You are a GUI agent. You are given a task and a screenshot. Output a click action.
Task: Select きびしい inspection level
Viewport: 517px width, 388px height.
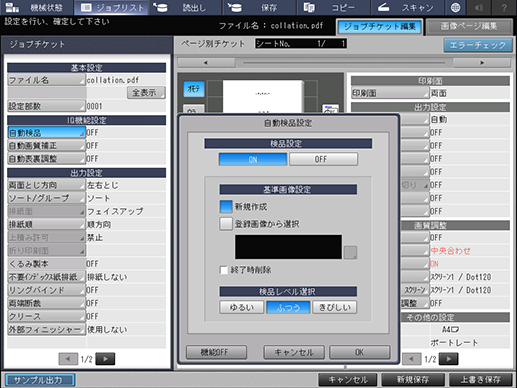coord(335,307)
